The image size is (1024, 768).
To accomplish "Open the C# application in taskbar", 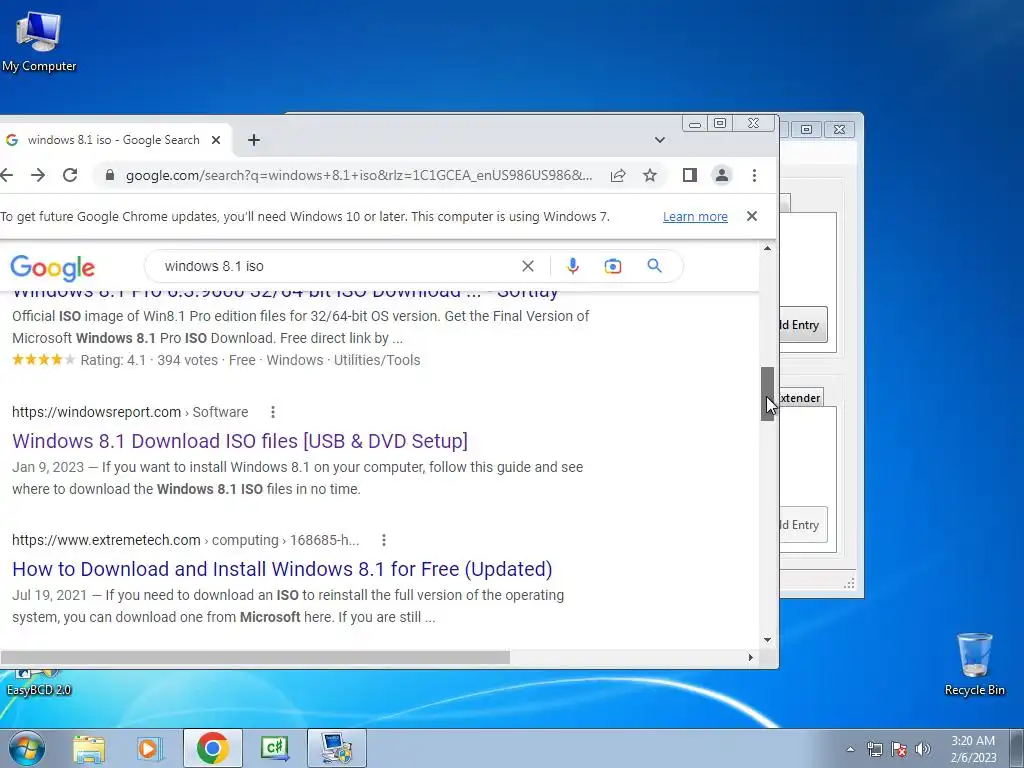I will point(274,748).
